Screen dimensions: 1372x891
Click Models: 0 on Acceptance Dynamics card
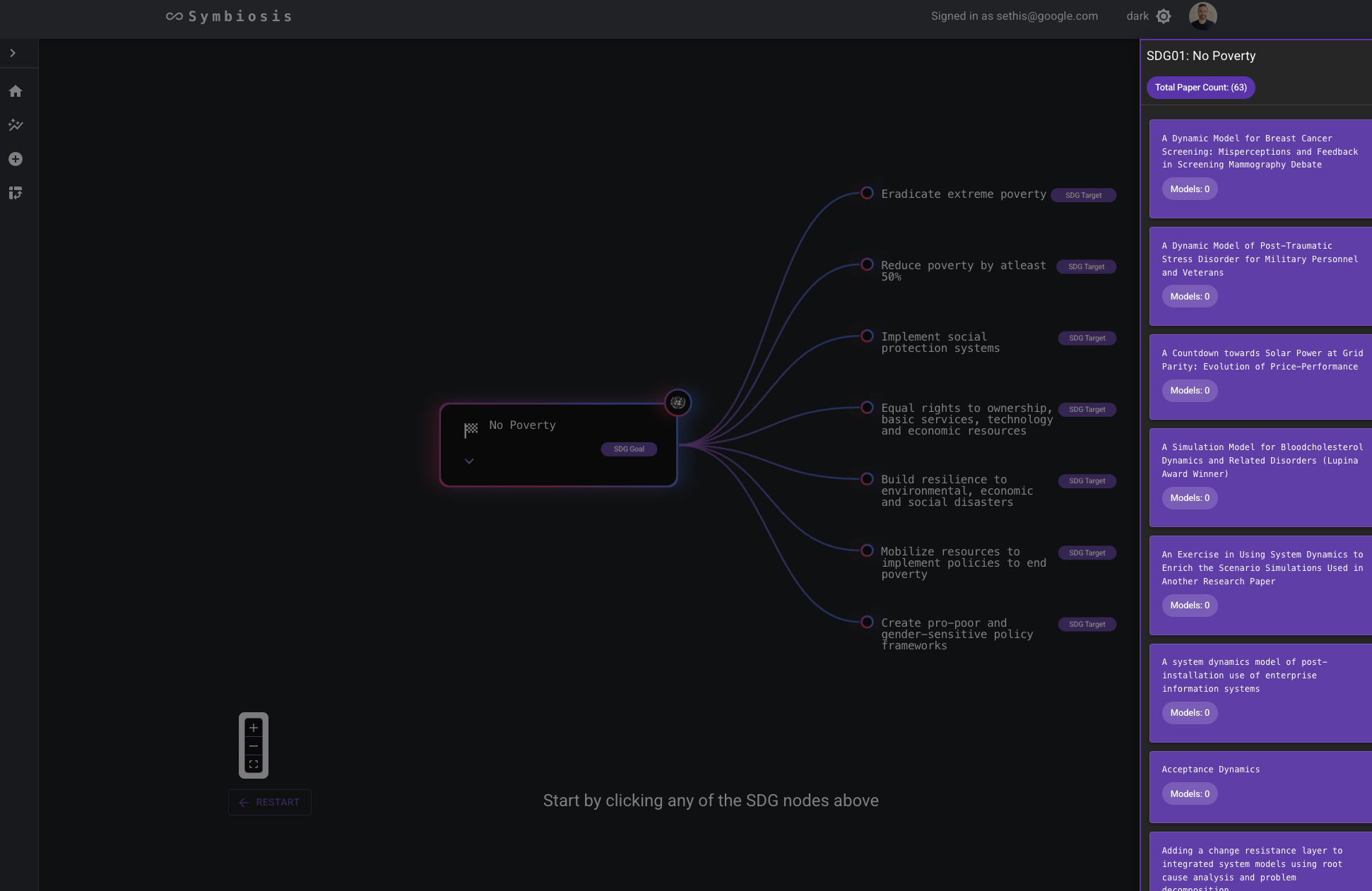(x=1190, y=793)
